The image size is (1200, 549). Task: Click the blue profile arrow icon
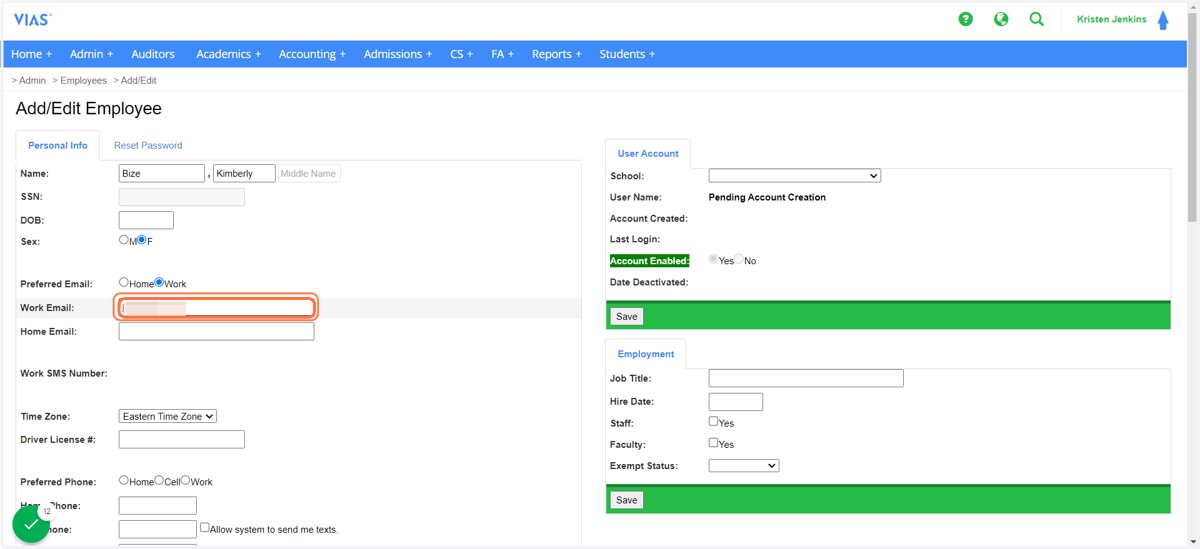coord(1163,20)
